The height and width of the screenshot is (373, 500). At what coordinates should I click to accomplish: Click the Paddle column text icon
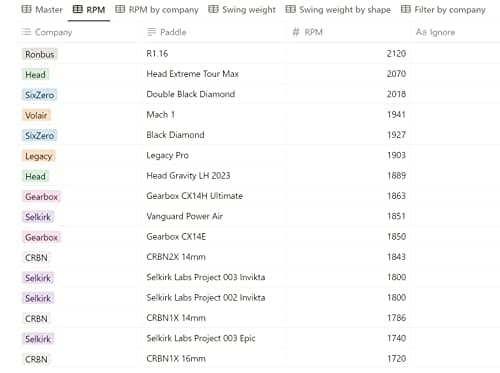[151, 32]
